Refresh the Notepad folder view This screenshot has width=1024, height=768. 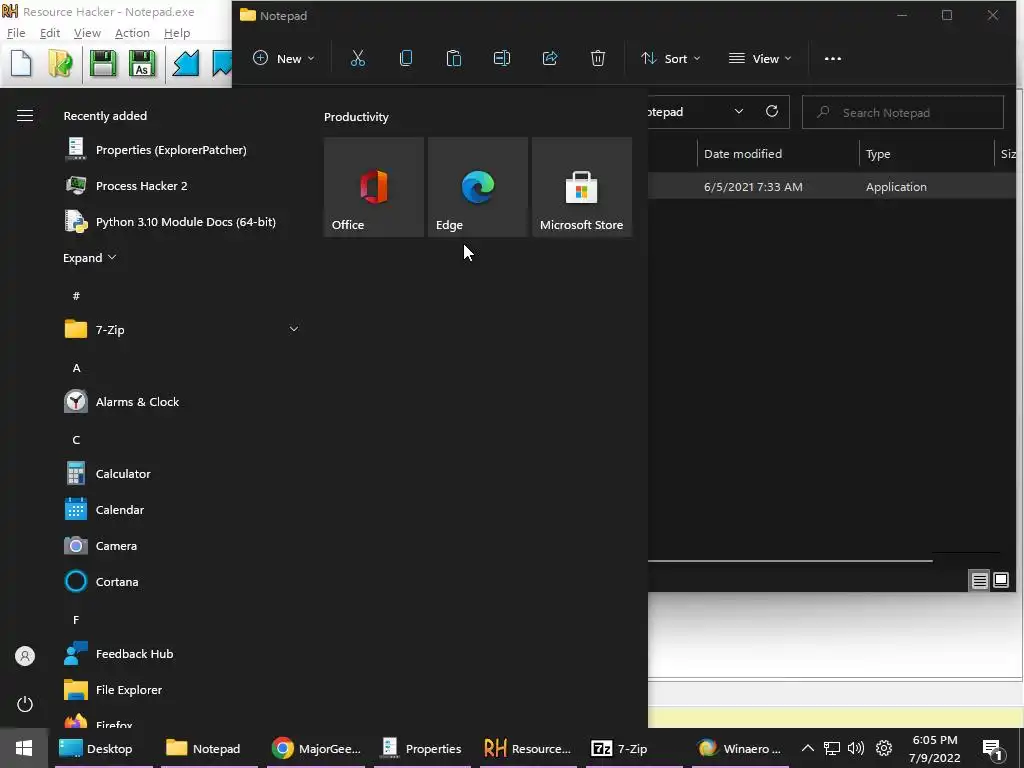[772, 111]
